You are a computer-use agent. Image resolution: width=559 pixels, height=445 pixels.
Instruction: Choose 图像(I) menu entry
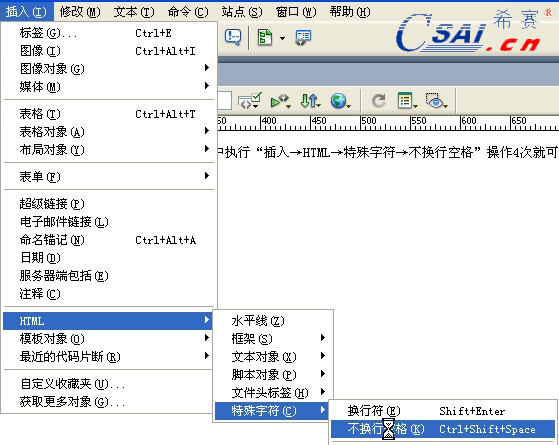pyautogui.click(x=109, y=51)
